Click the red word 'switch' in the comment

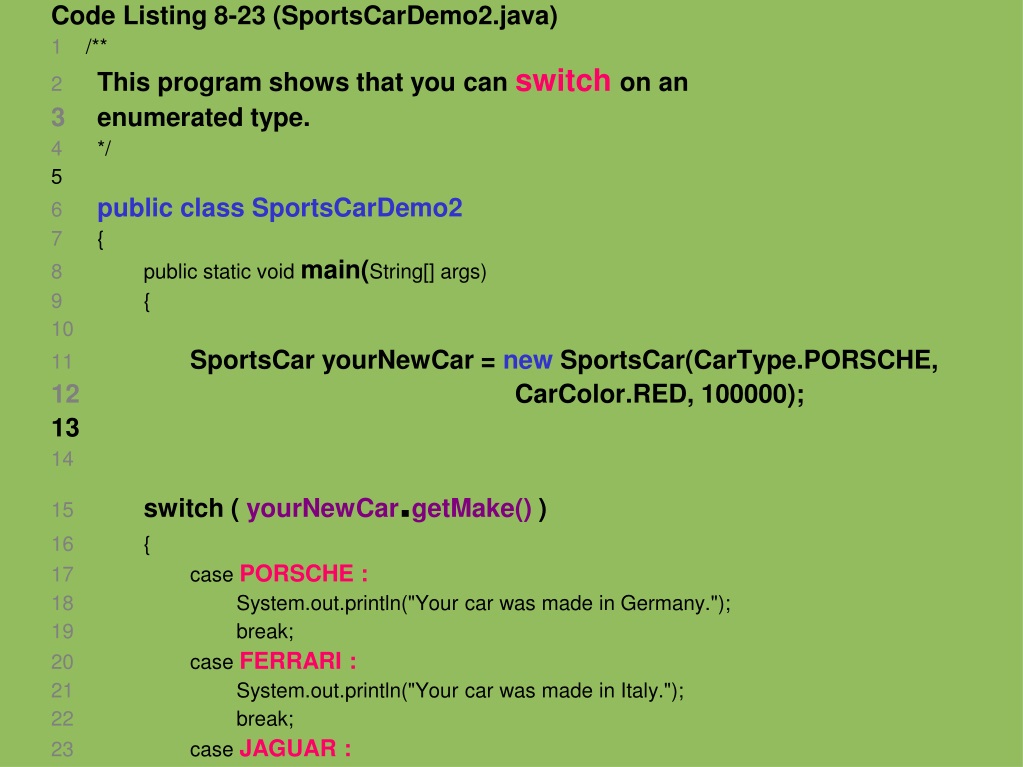(x=563, y=81)
